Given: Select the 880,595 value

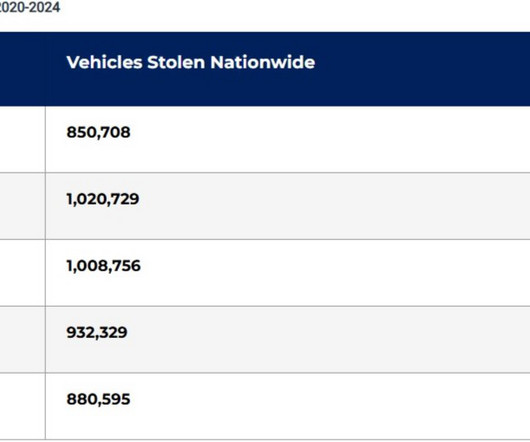Looking at the screenshot, I should [98, 399].
